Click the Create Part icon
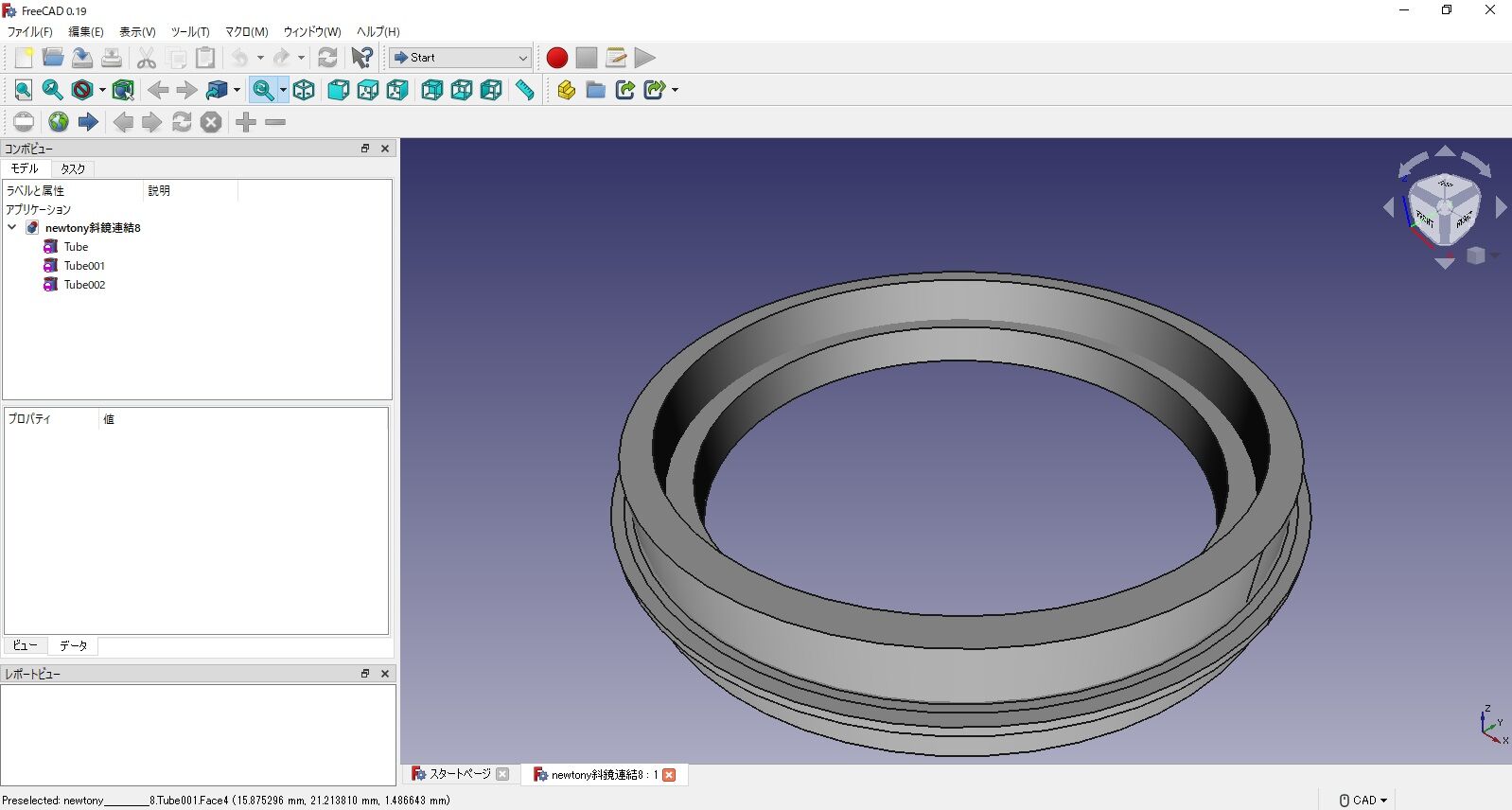Image resolution: width=1512 pixels, height=810 pixels. click(566, 90)
